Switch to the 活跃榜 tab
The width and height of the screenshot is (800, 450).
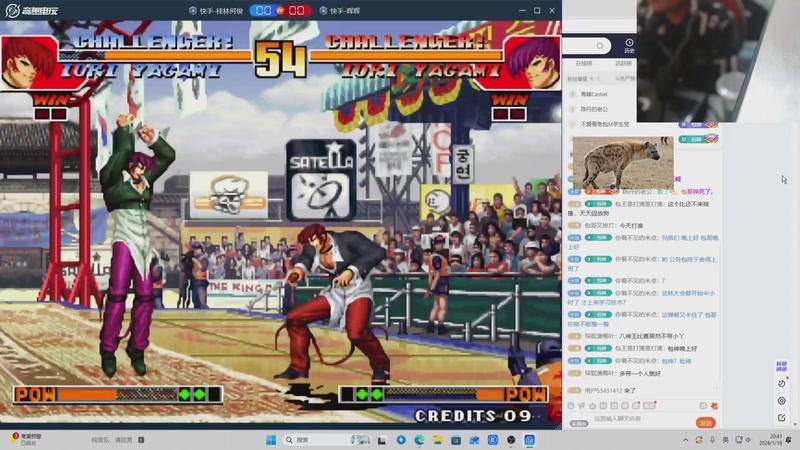pyautogui.click(x=623, y=64)
